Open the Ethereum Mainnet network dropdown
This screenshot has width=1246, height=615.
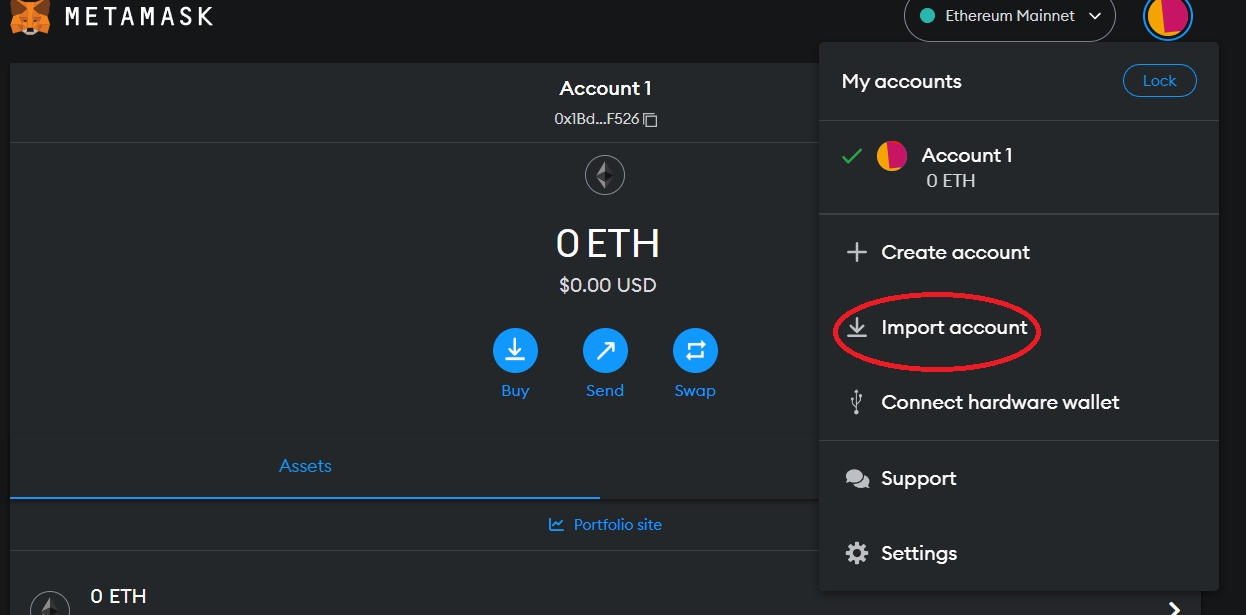click(1009, 17)
